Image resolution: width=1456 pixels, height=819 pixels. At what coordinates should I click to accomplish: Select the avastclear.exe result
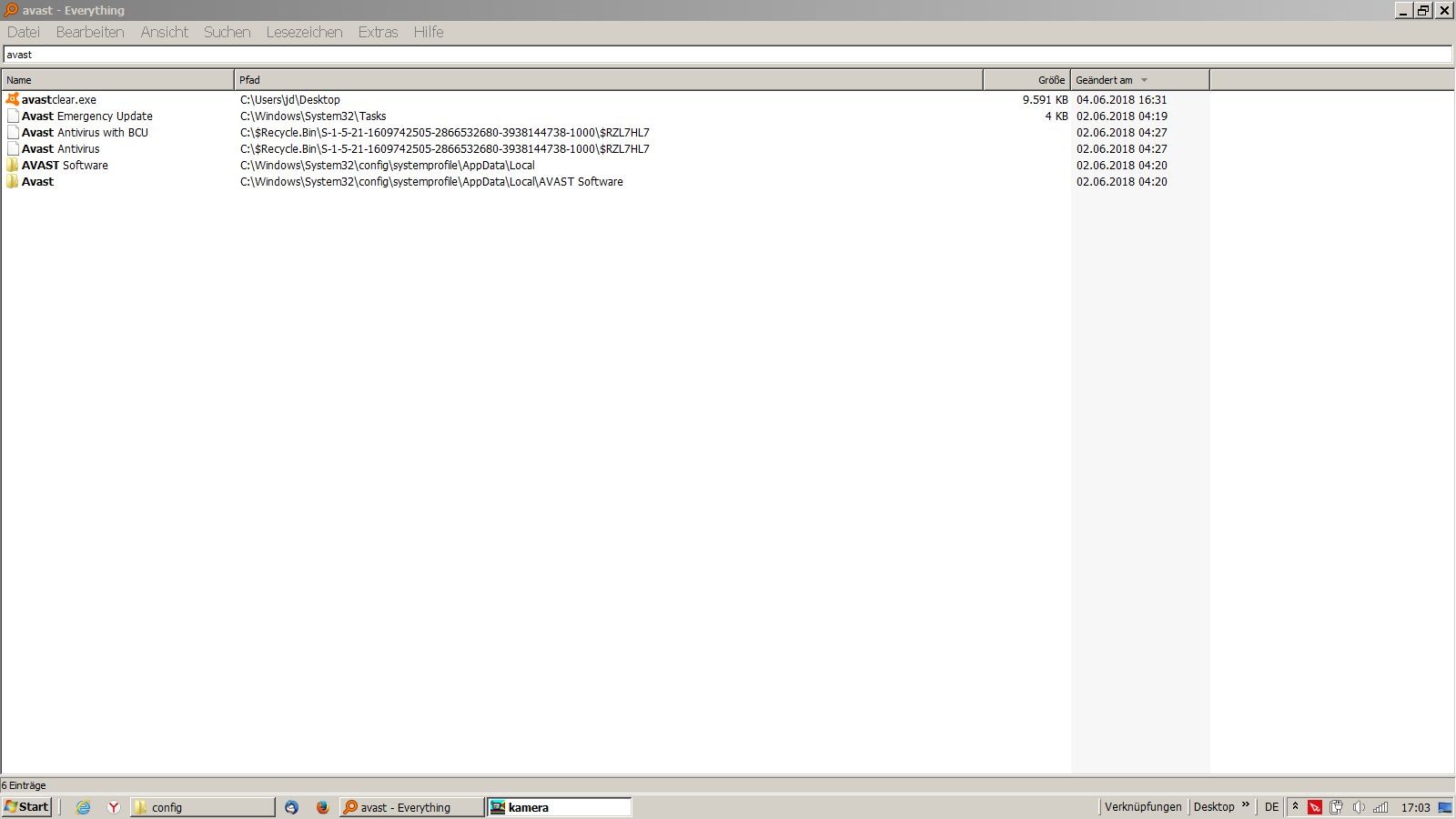[59, 100]
